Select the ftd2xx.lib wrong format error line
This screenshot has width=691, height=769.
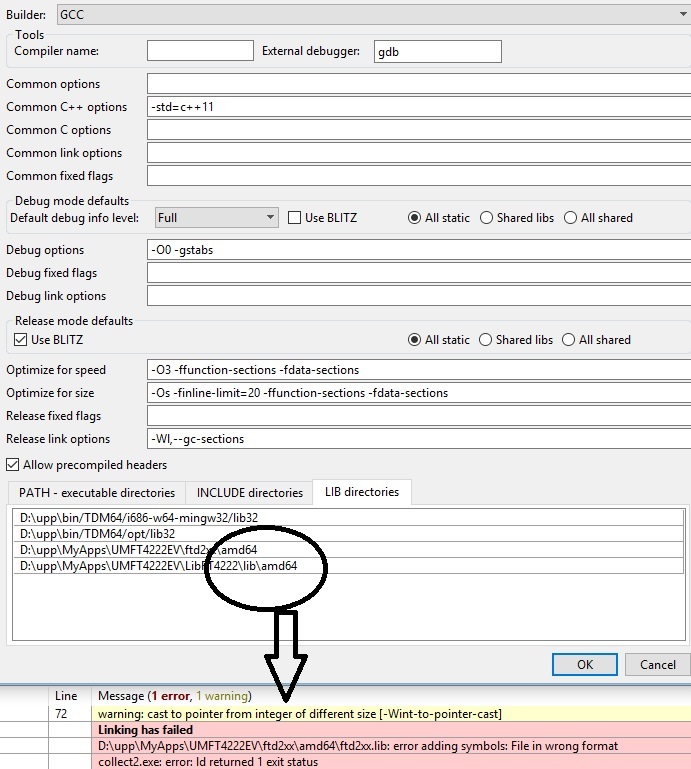(x=358, y=746)
